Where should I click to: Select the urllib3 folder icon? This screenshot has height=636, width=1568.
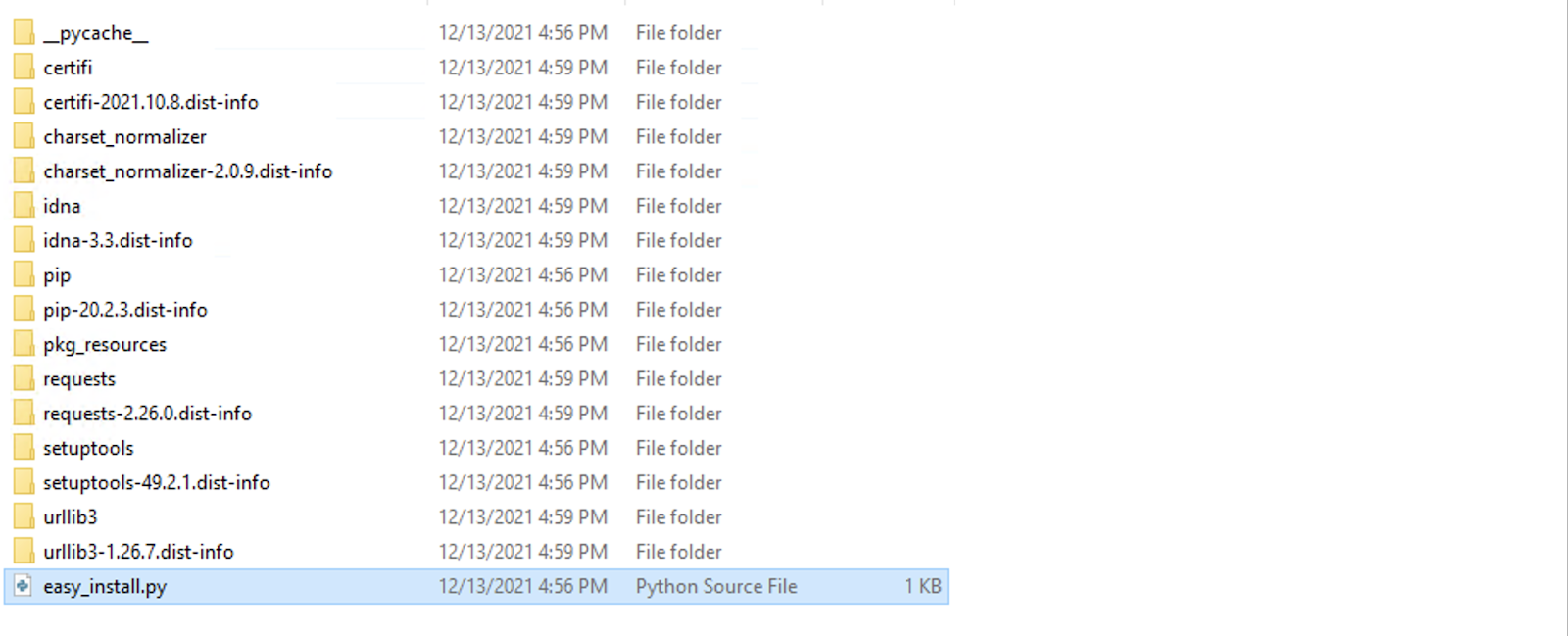(x=24, y=516)
